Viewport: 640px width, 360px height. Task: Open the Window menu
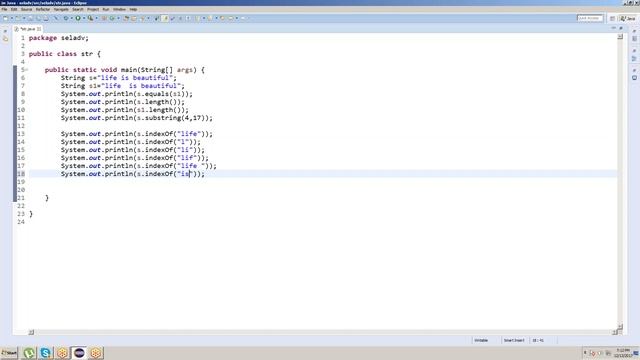[x=119, y=9]
